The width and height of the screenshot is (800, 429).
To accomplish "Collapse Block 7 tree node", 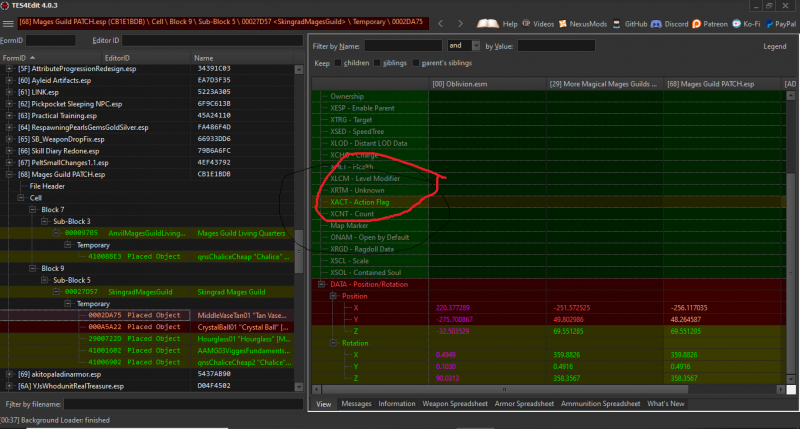I will tap(33, 210).
